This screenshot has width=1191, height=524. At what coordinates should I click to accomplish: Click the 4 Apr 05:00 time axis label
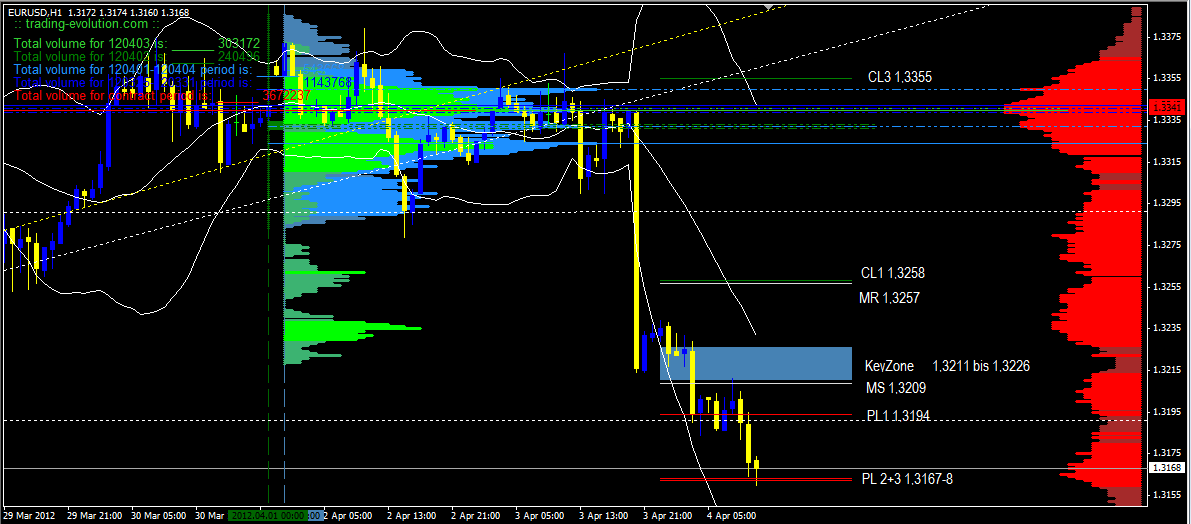[x=732, y=515]
